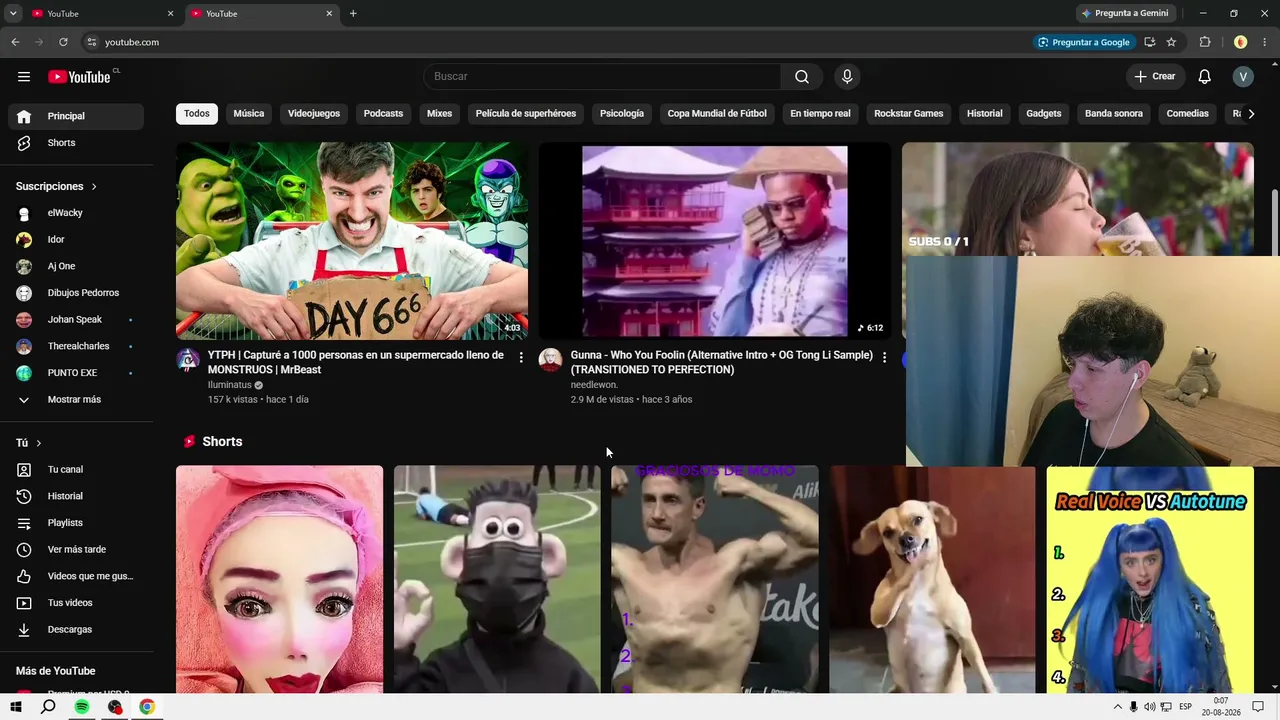Screen dimensions: 1280x720
Task: Open the dog Shorts thumbnail
Action: coord(932,579)
